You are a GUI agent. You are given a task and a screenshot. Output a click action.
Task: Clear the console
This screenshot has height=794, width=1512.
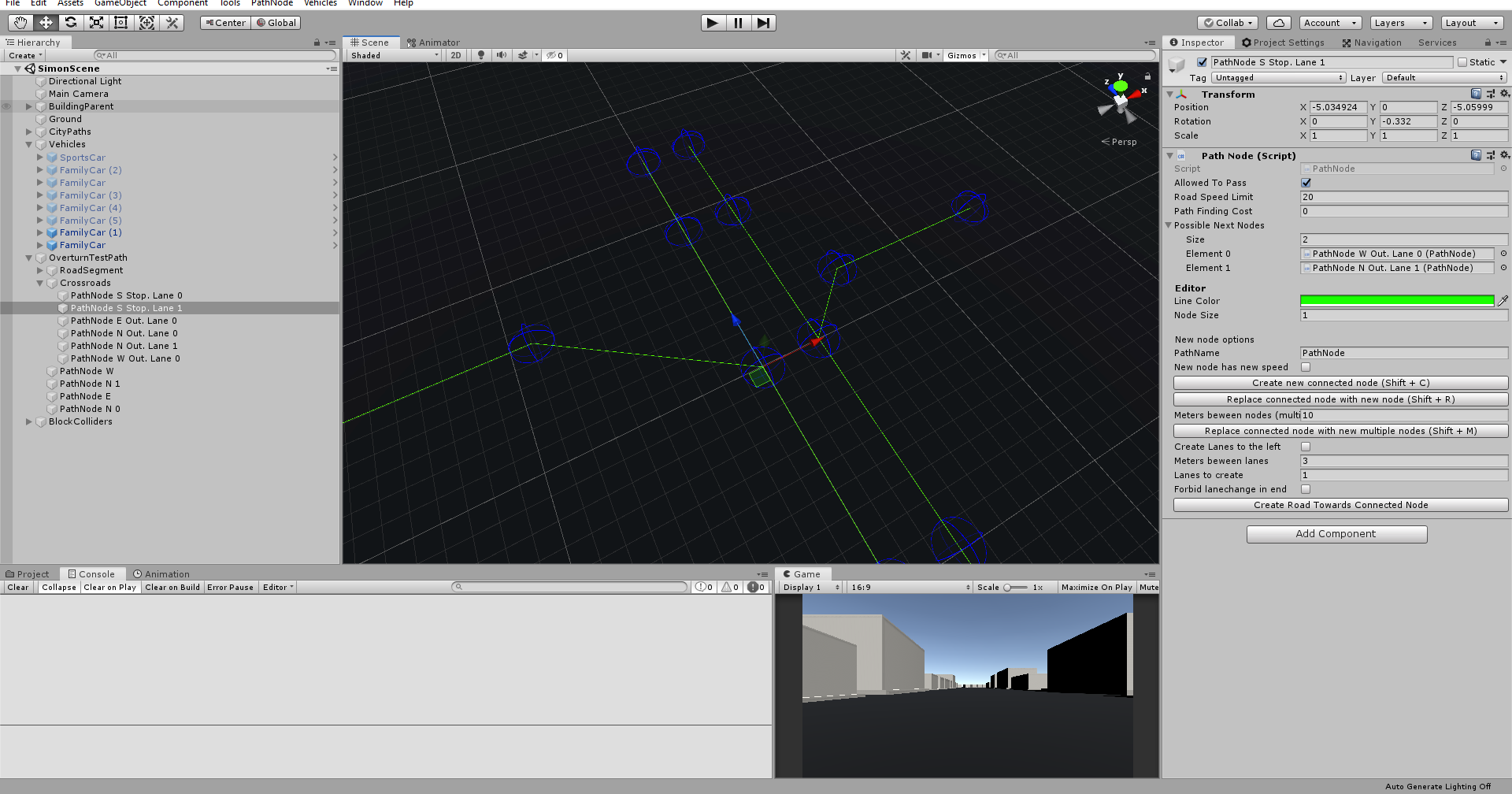17,588
